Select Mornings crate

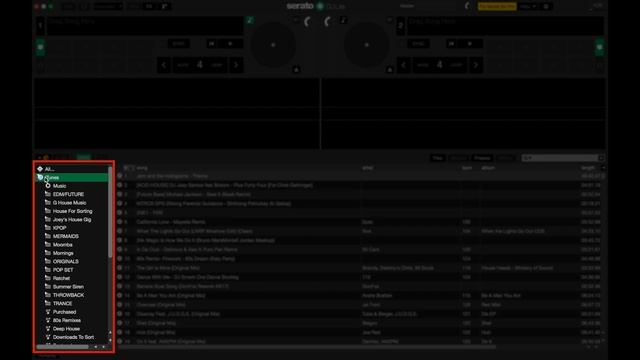click(63, 253)
